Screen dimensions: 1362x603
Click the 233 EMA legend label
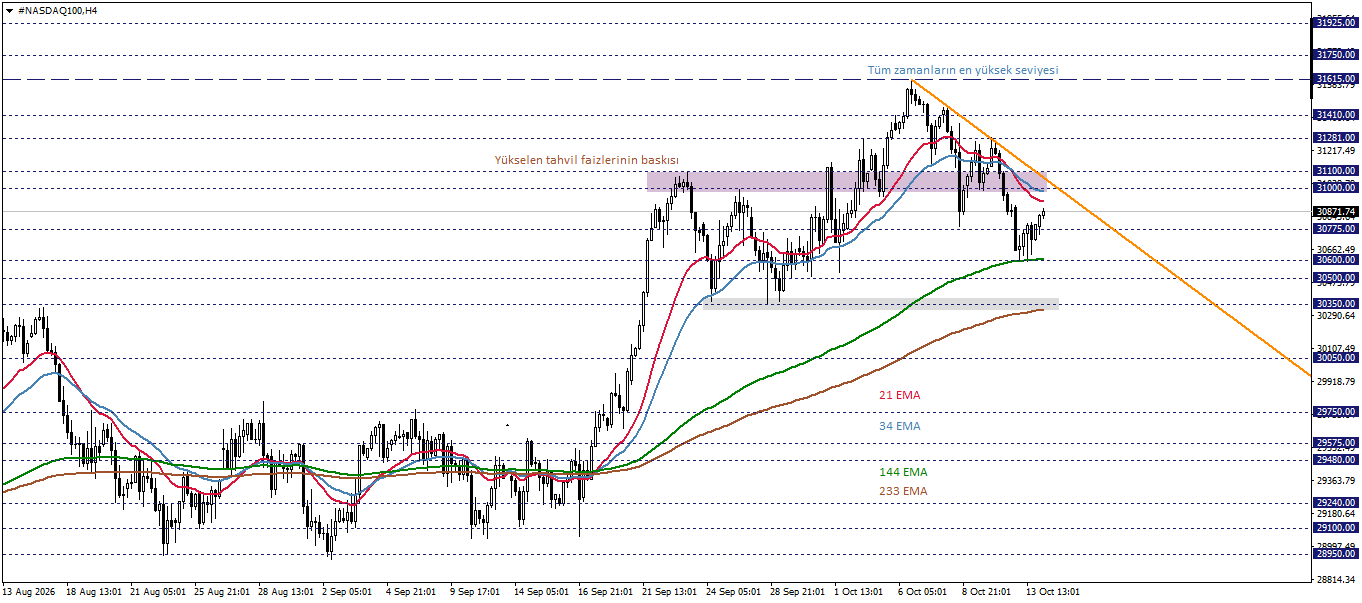click(x=903, y=491)
